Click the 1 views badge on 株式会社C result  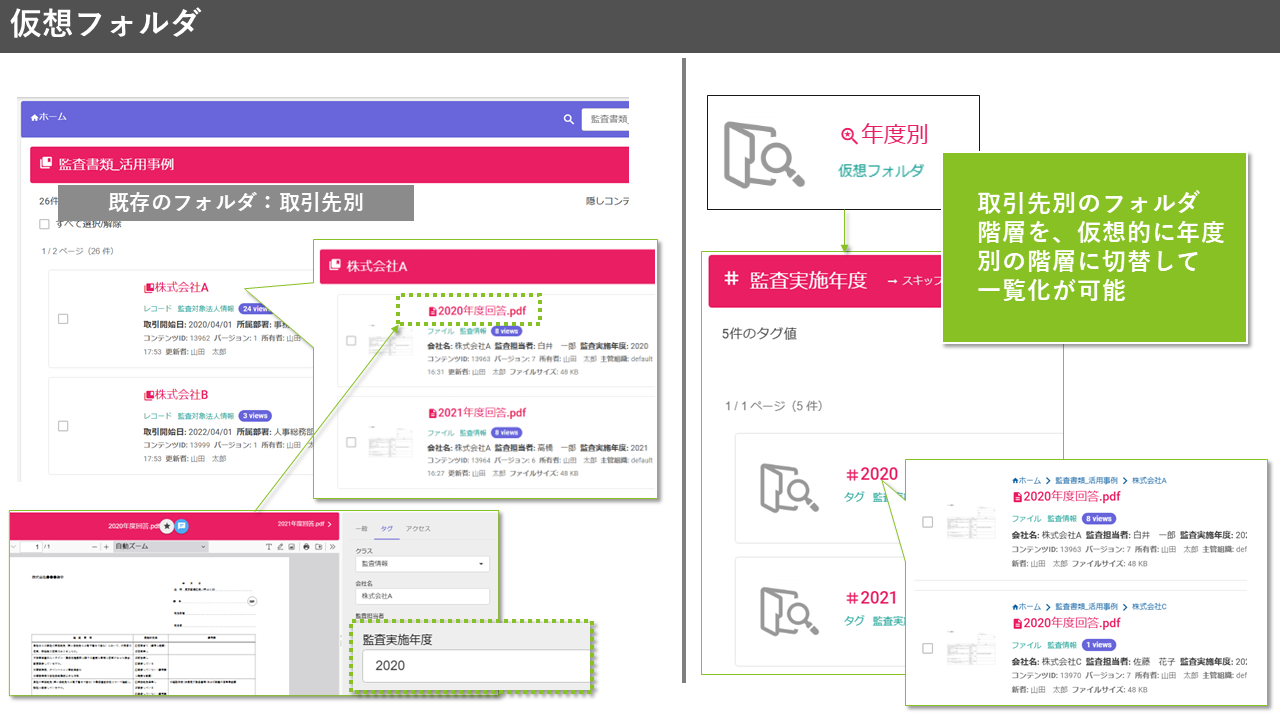coord(1098,645)
